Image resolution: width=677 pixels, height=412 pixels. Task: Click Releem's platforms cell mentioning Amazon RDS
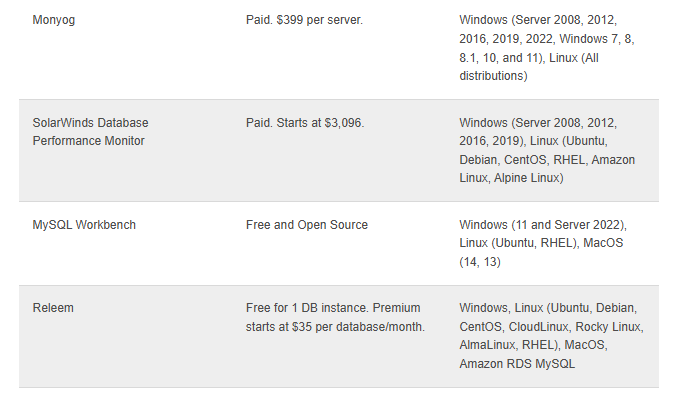click(551, 336)
